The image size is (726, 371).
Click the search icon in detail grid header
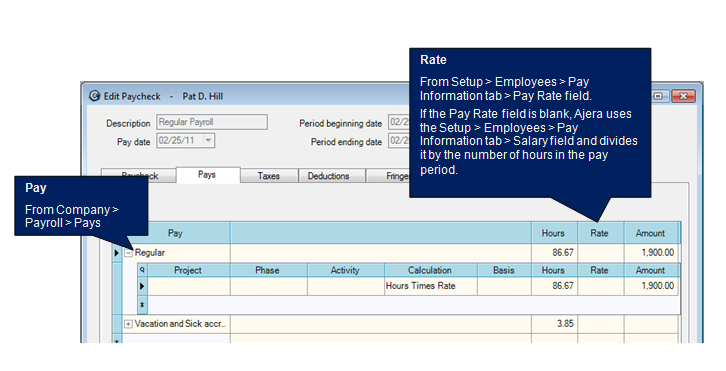[142, 270]
